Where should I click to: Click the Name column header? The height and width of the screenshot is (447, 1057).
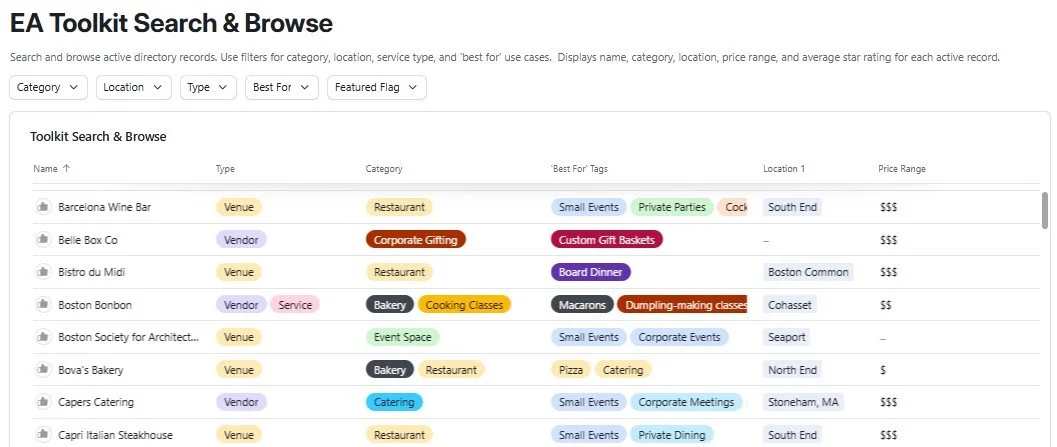tap(45, 169)
